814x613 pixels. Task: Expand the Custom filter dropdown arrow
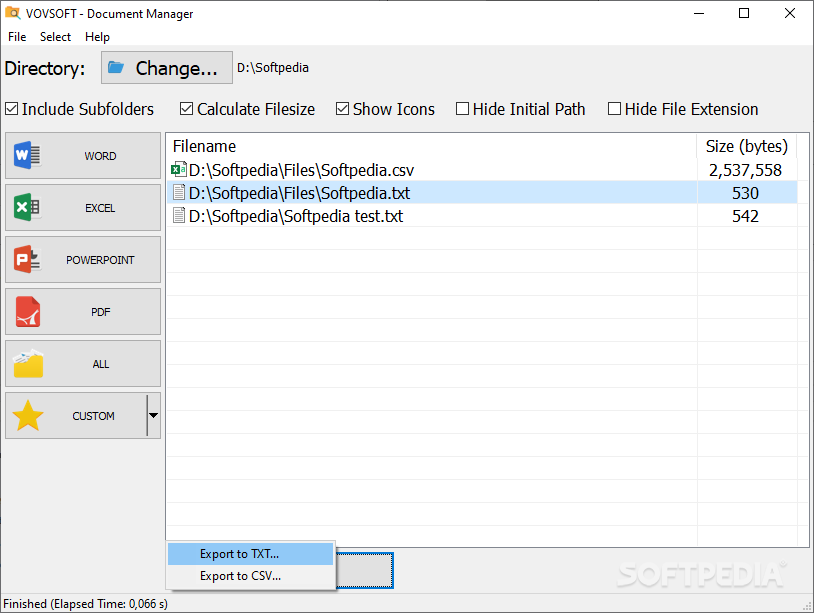[154, 415]
